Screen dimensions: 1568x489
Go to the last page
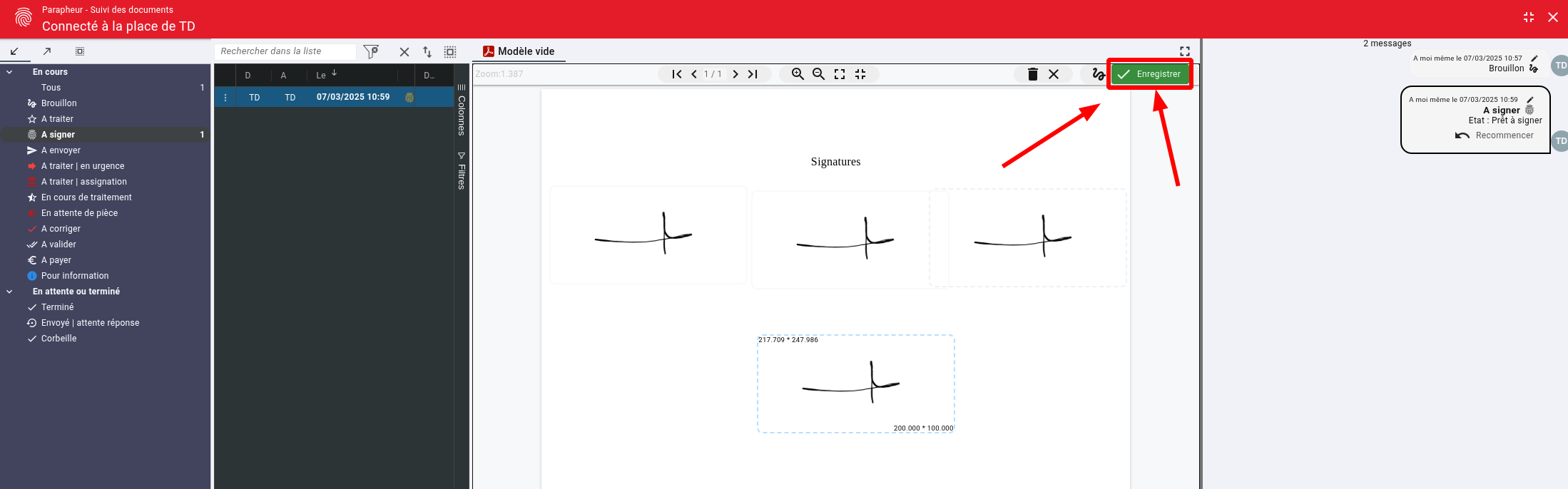753,74
